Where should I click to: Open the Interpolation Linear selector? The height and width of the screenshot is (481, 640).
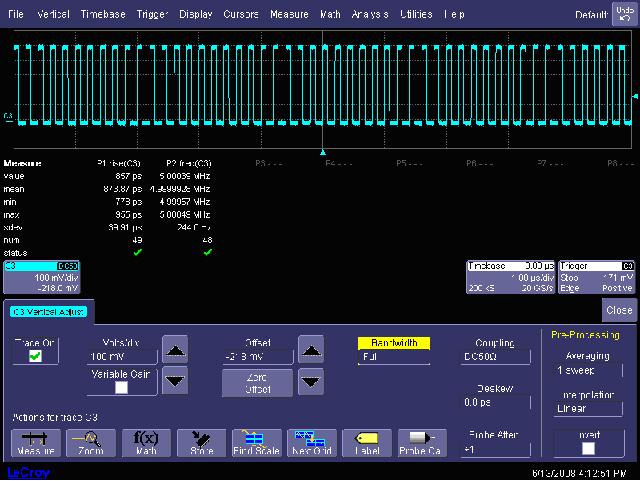tap(588, 409)
